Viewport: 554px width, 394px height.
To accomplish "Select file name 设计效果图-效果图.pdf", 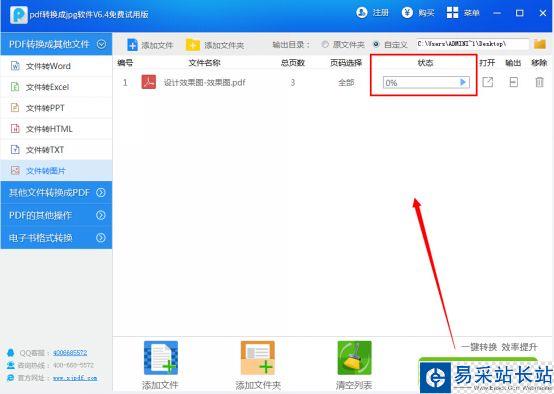I will click(x=204, y=83).
